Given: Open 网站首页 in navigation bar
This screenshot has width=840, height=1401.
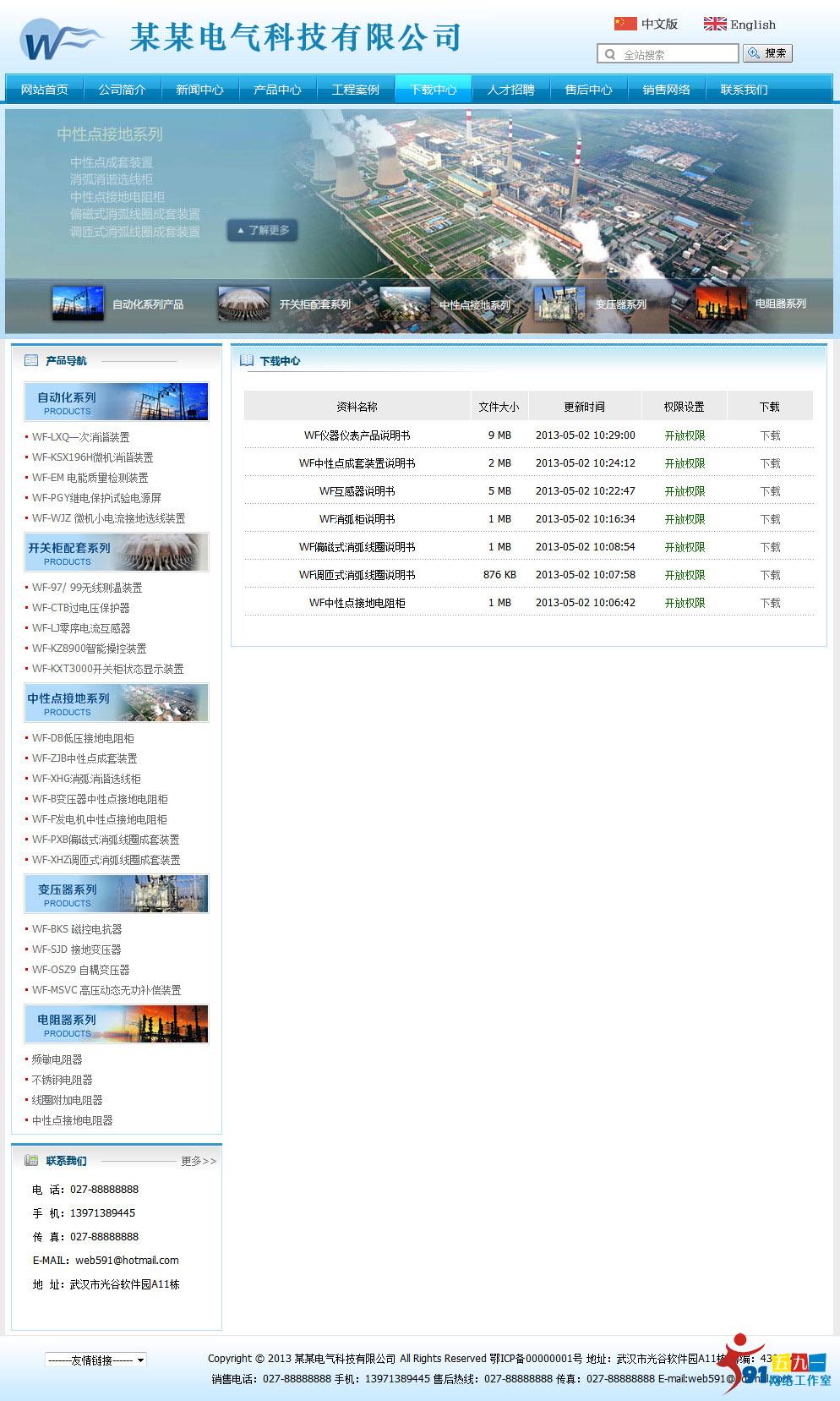Looking at the screenshot, I should pyautogui.click(x=44, y=90).
